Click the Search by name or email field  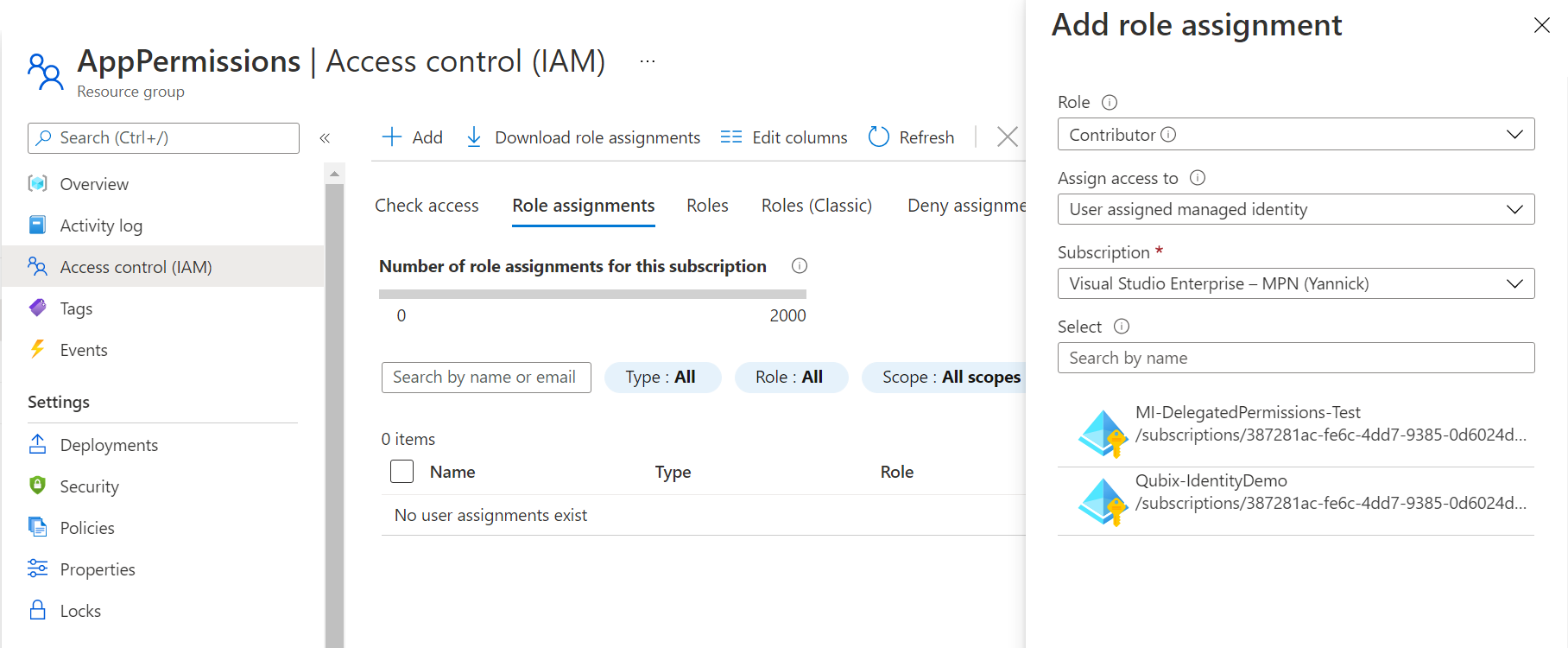pyautogui.click(x=486, y=378)
